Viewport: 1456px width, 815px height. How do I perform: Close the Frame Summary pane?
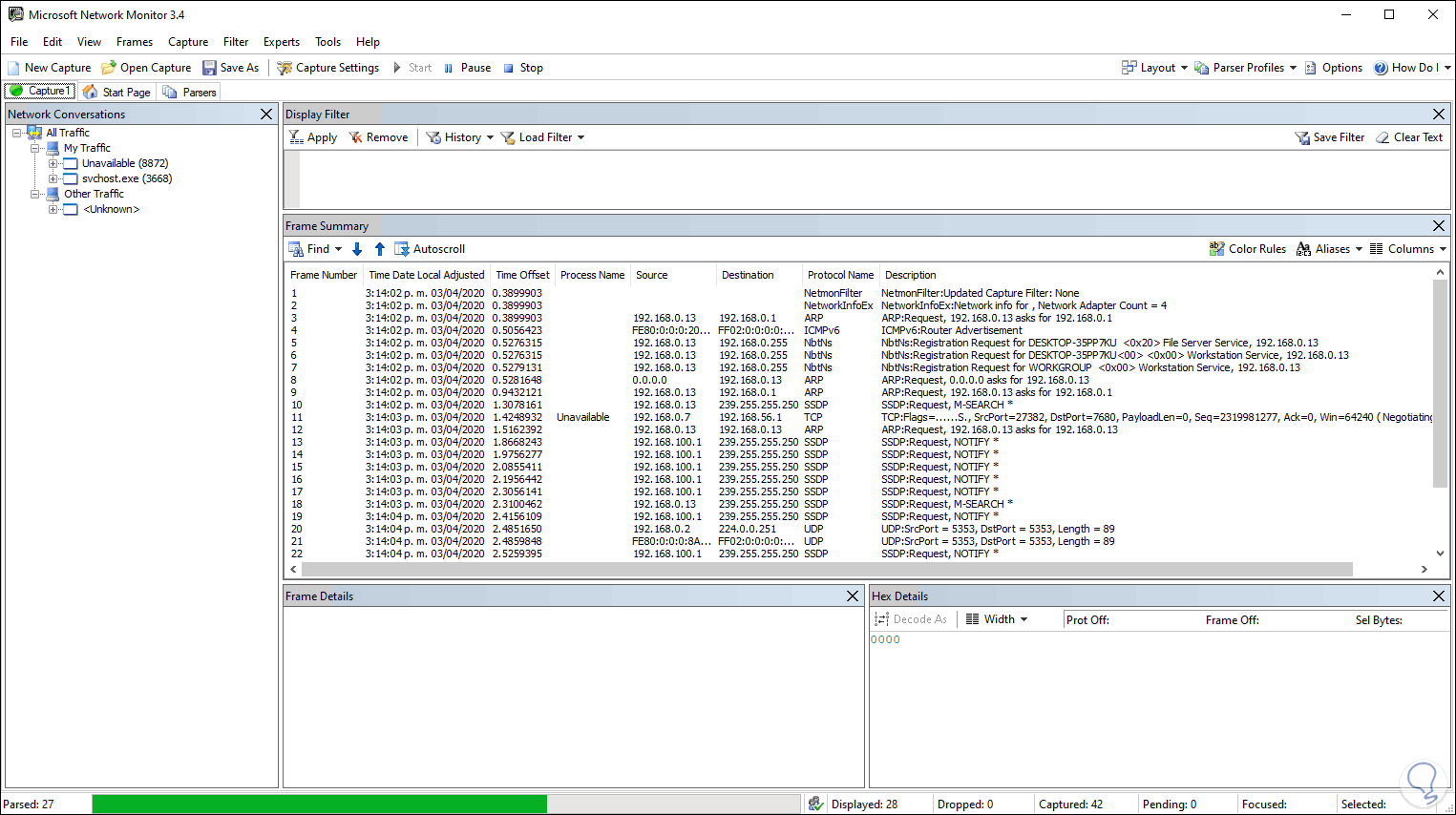pos(1439,225)
